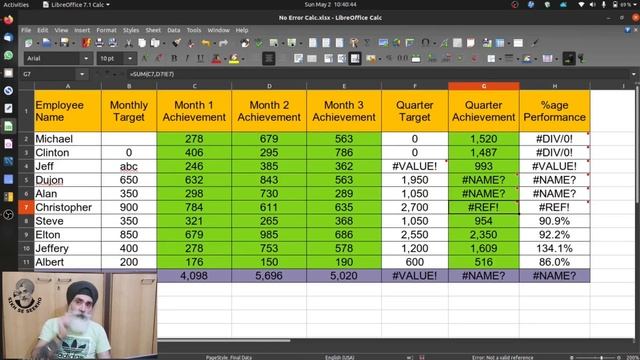Image resolution: width=640 pixels, height=360 pixels.
Task: Click the red Font Color swatch
Action: pos(216,59)
